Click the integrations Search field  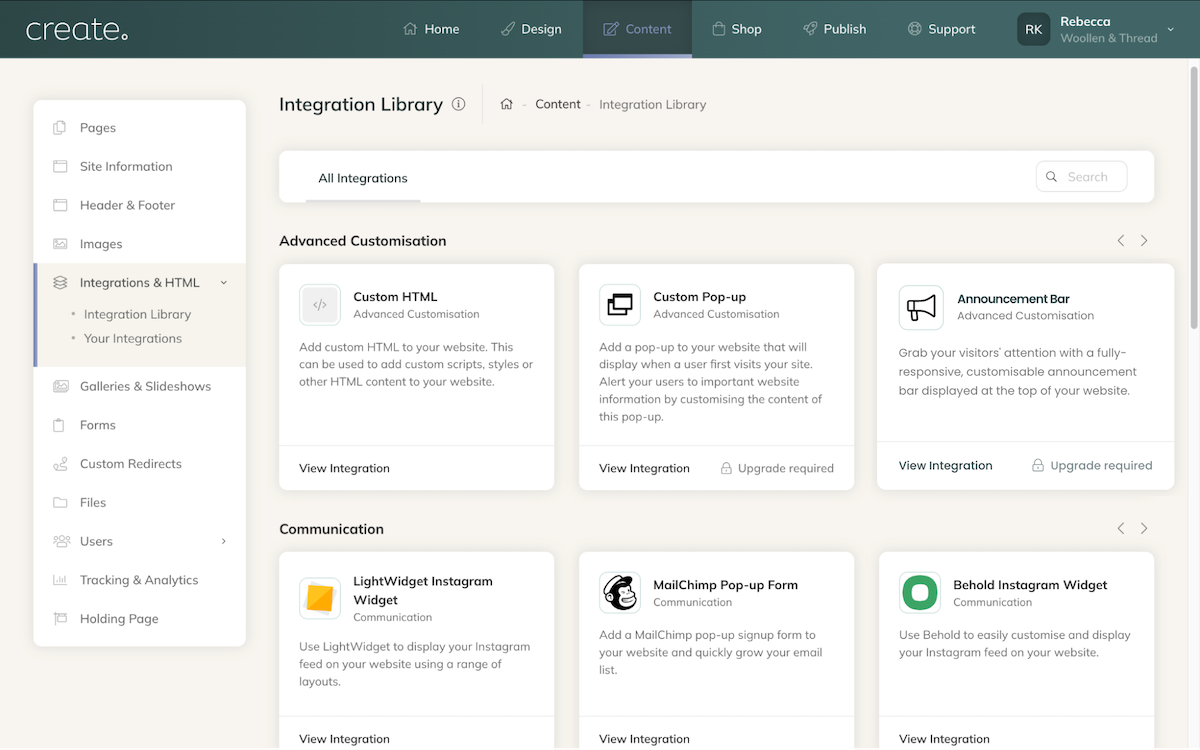(x=1087, y=177)
